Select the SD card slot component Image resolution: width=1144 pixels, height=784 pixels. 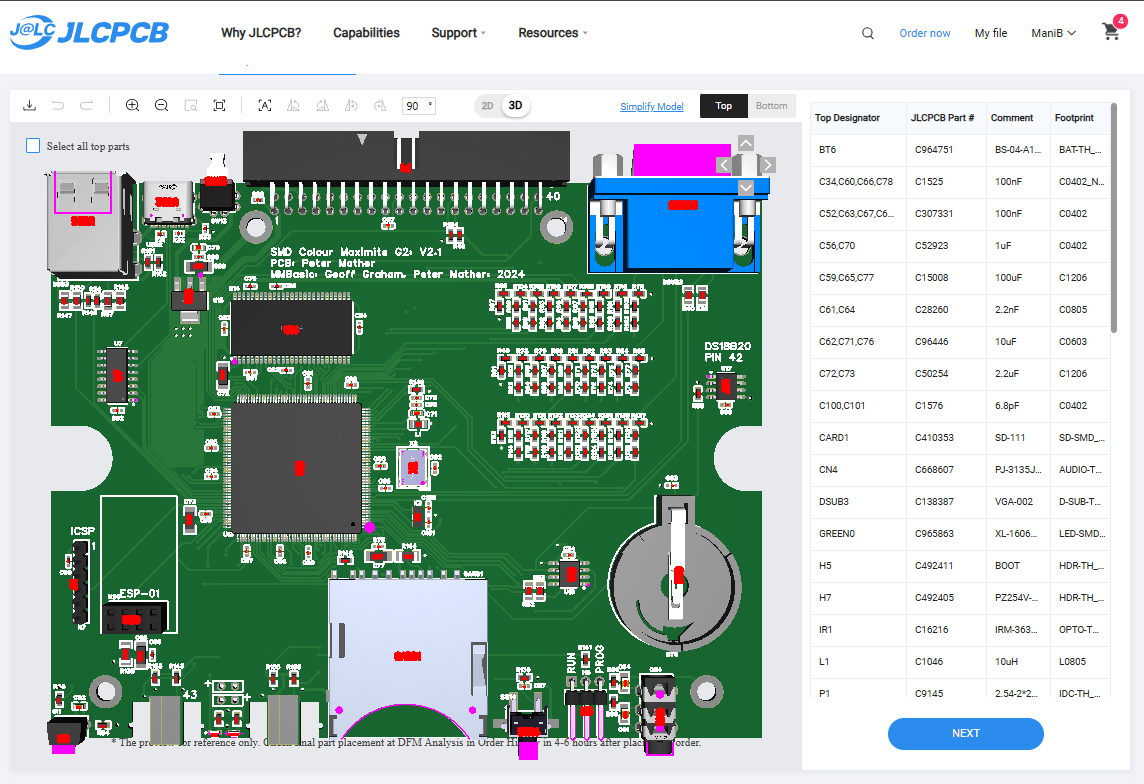point(407,656)
